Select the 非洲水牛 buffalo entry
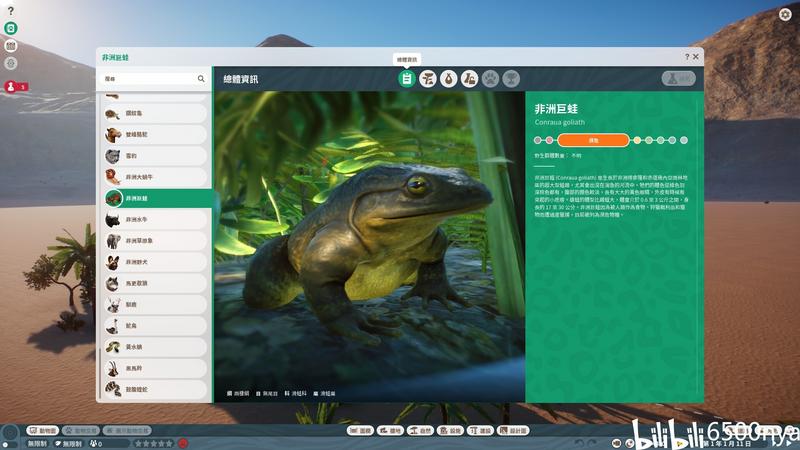Screen dimensions: 800x450 point(156,219)
